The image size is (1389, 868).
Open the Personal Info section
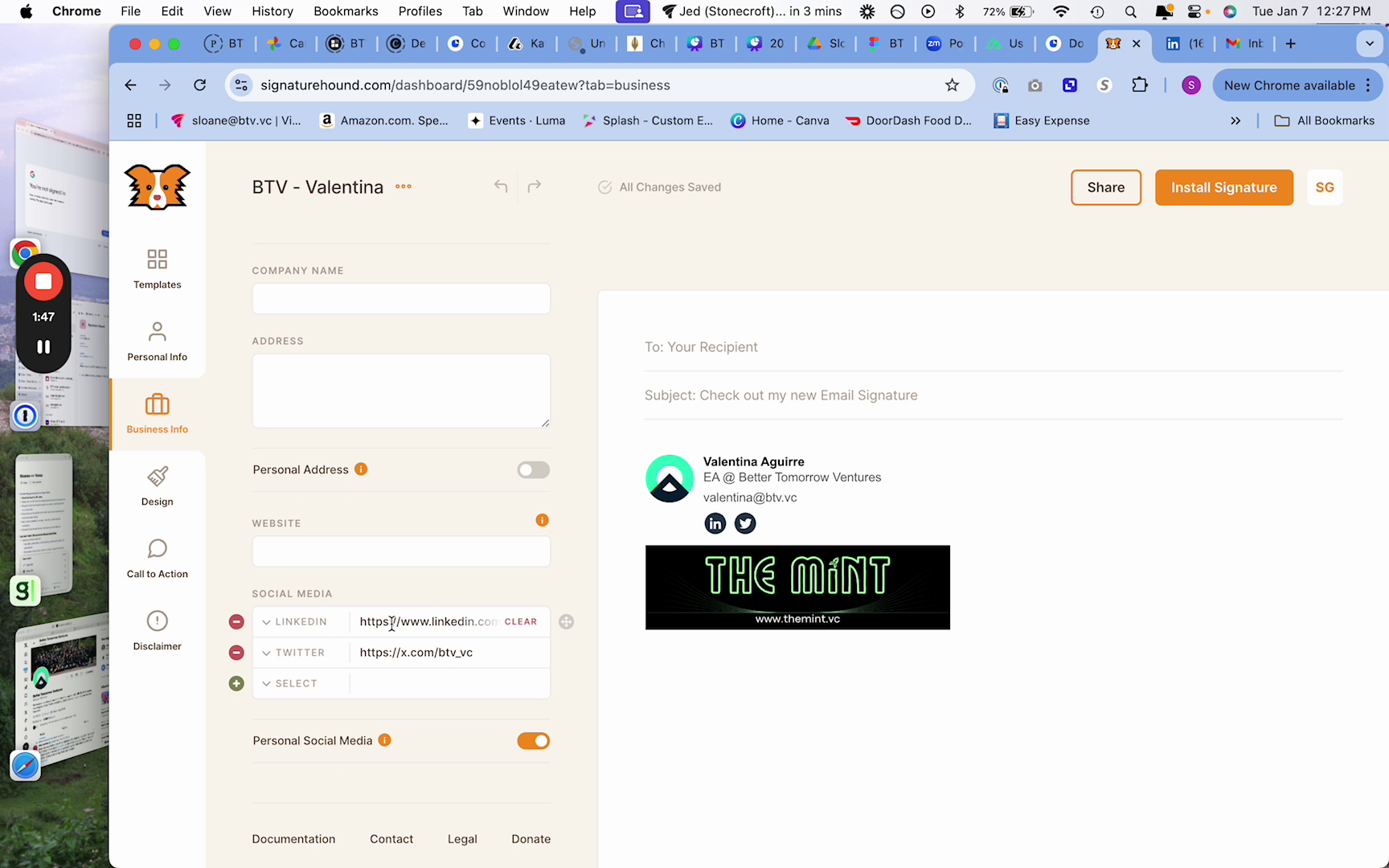[157, 342]
